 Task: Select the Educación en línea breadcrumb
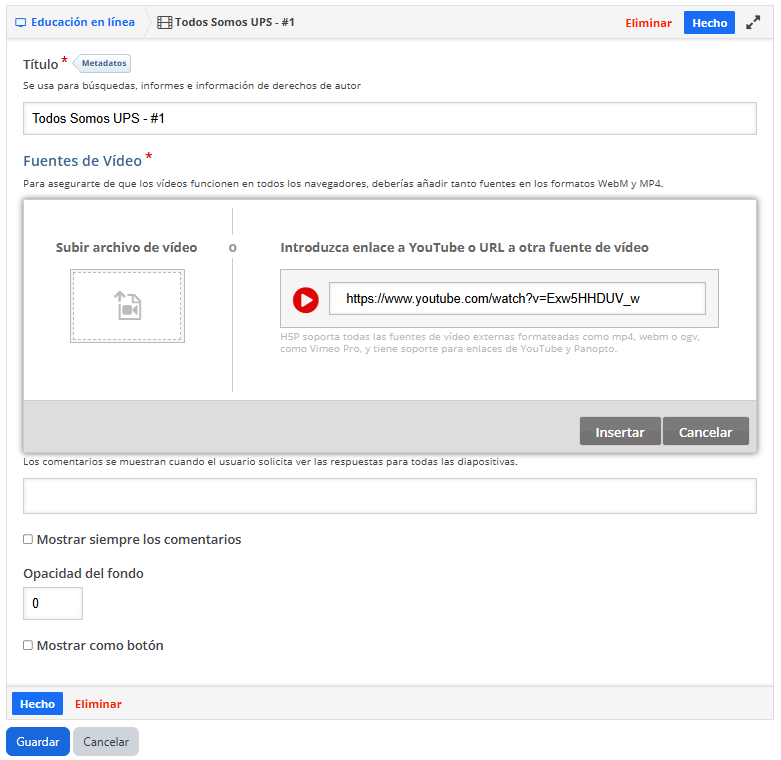pos(82,22)
